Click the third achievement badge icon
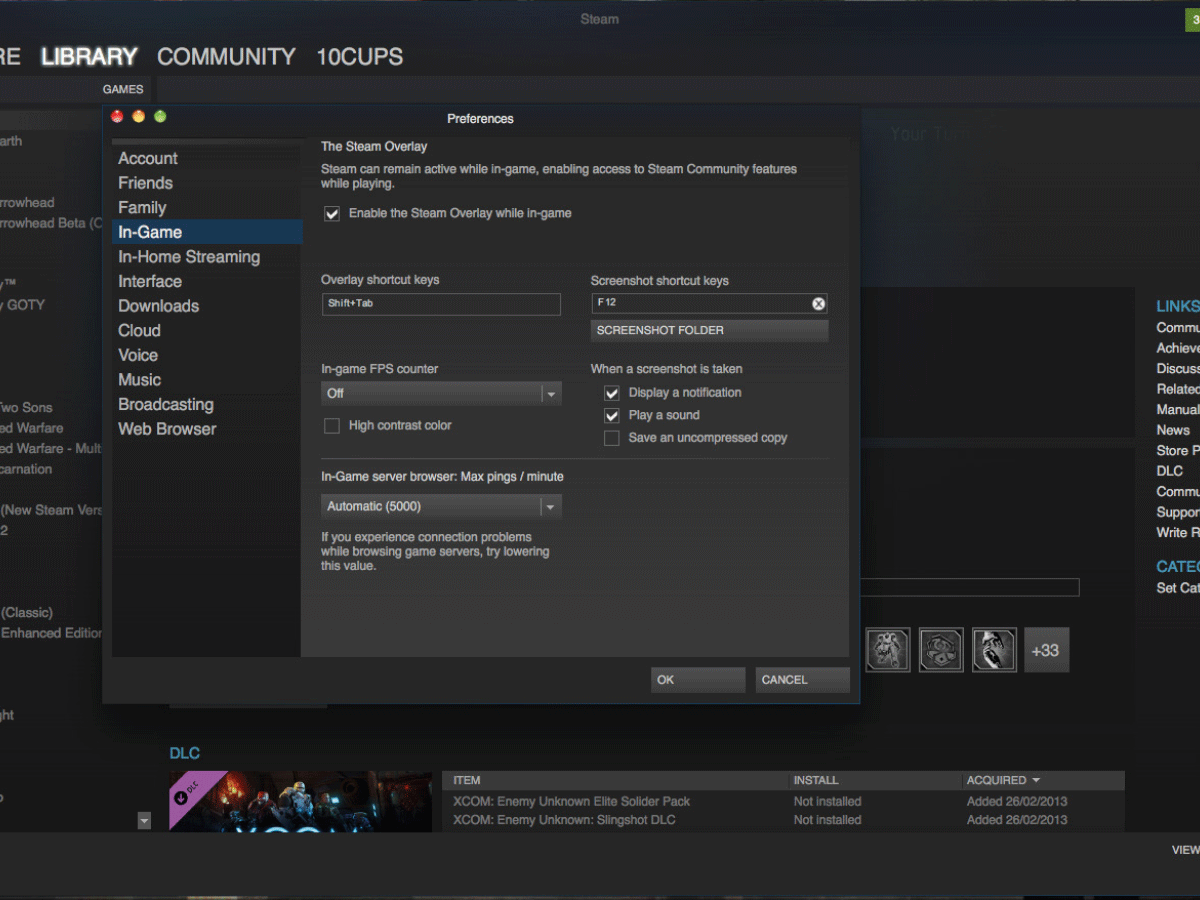The image size is (1200, 900). click(x=994, y=650)
